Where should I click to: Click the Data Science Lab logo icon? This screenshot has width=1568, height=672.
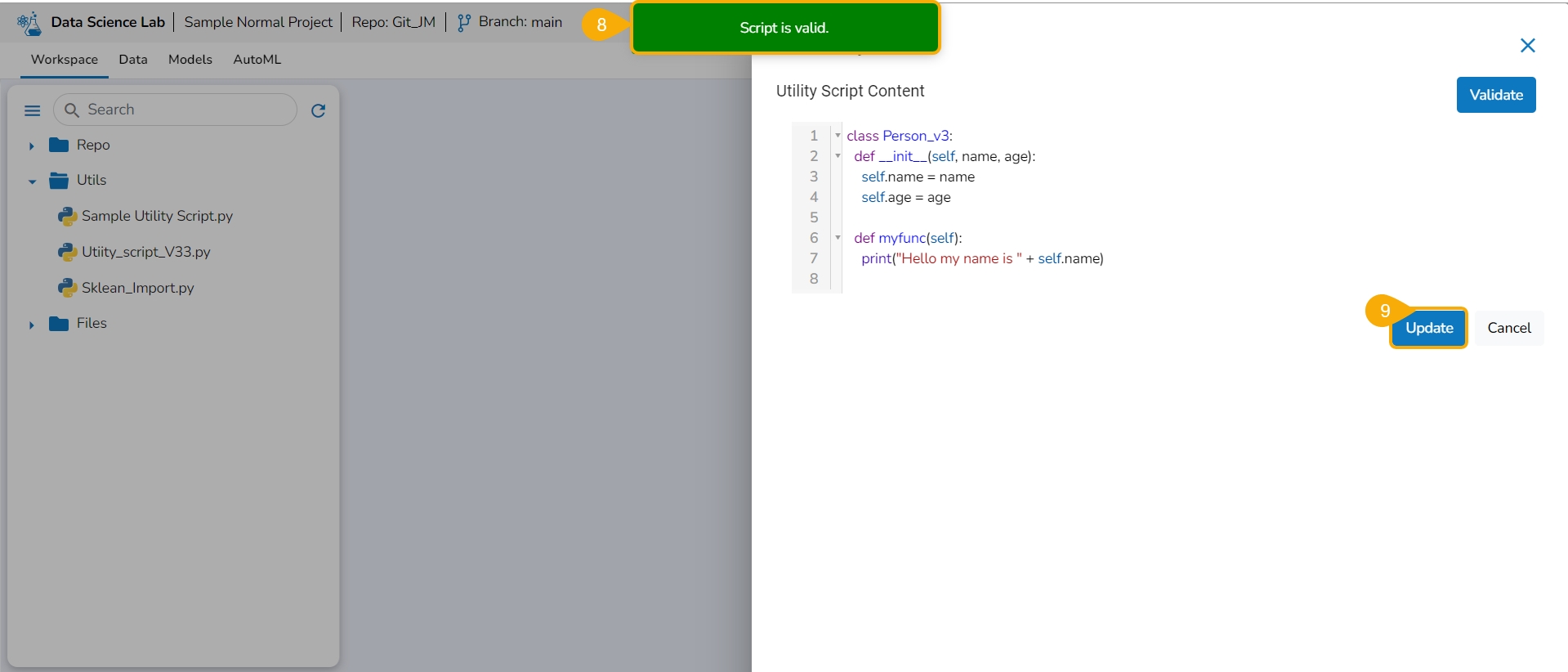click(29, 23)
